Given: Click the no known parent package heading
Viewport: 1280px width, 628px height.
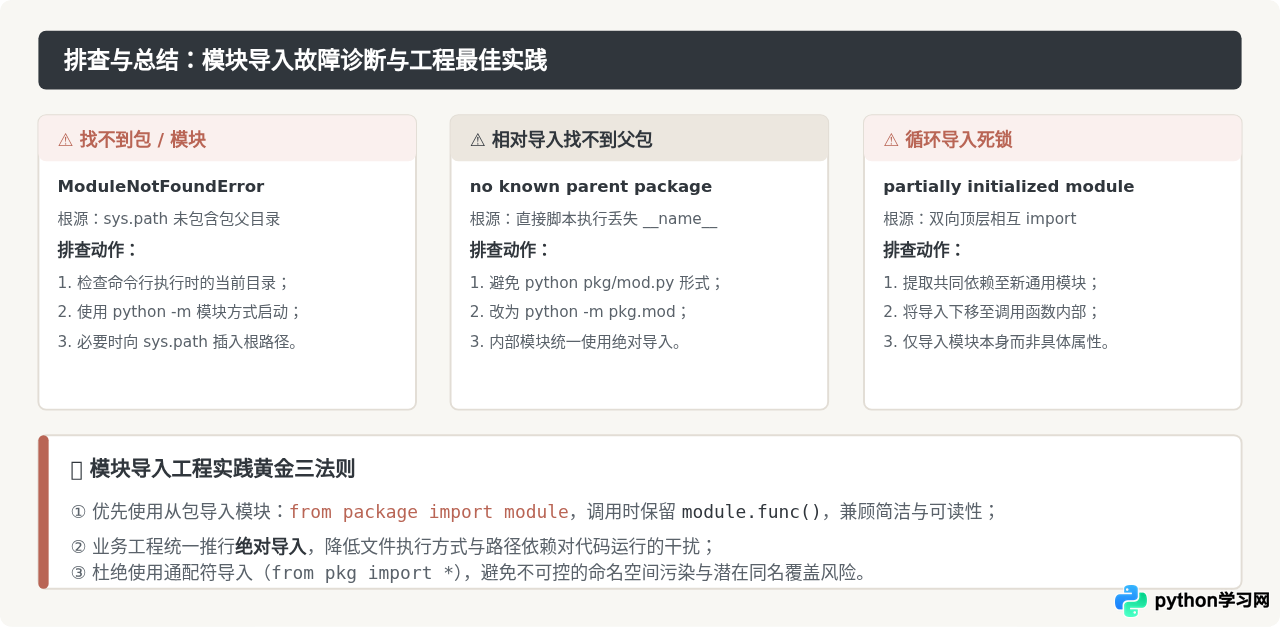Looking at the screenshot, I should (591, 186).
